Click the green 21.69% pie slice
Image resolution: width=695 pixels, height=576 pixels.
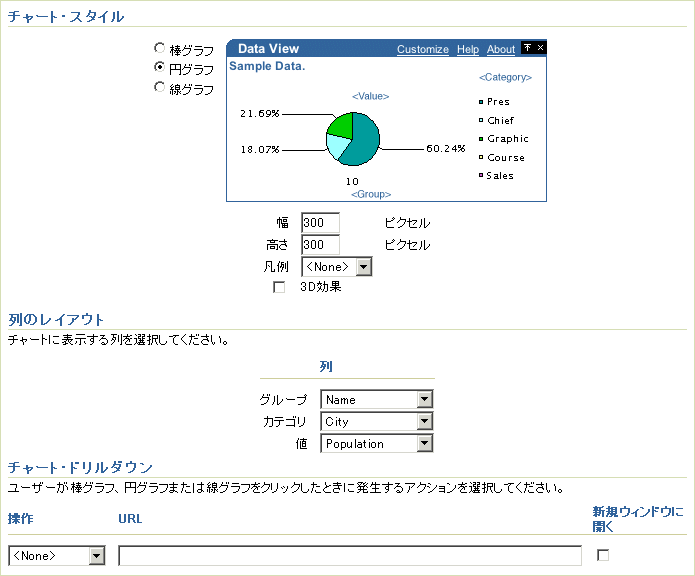(x=342, y=125)
